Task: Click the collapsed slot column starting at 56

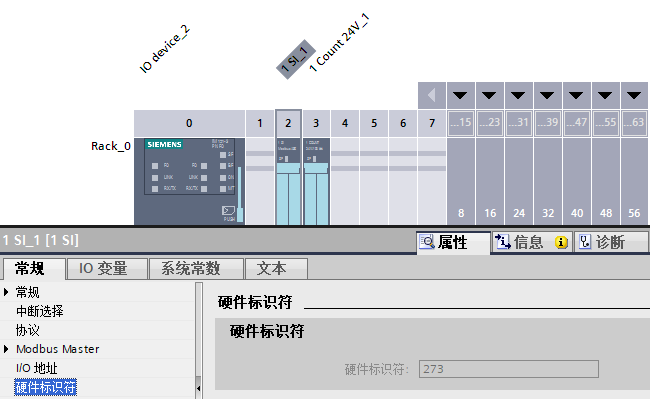Action: click(x=634, y=181)
